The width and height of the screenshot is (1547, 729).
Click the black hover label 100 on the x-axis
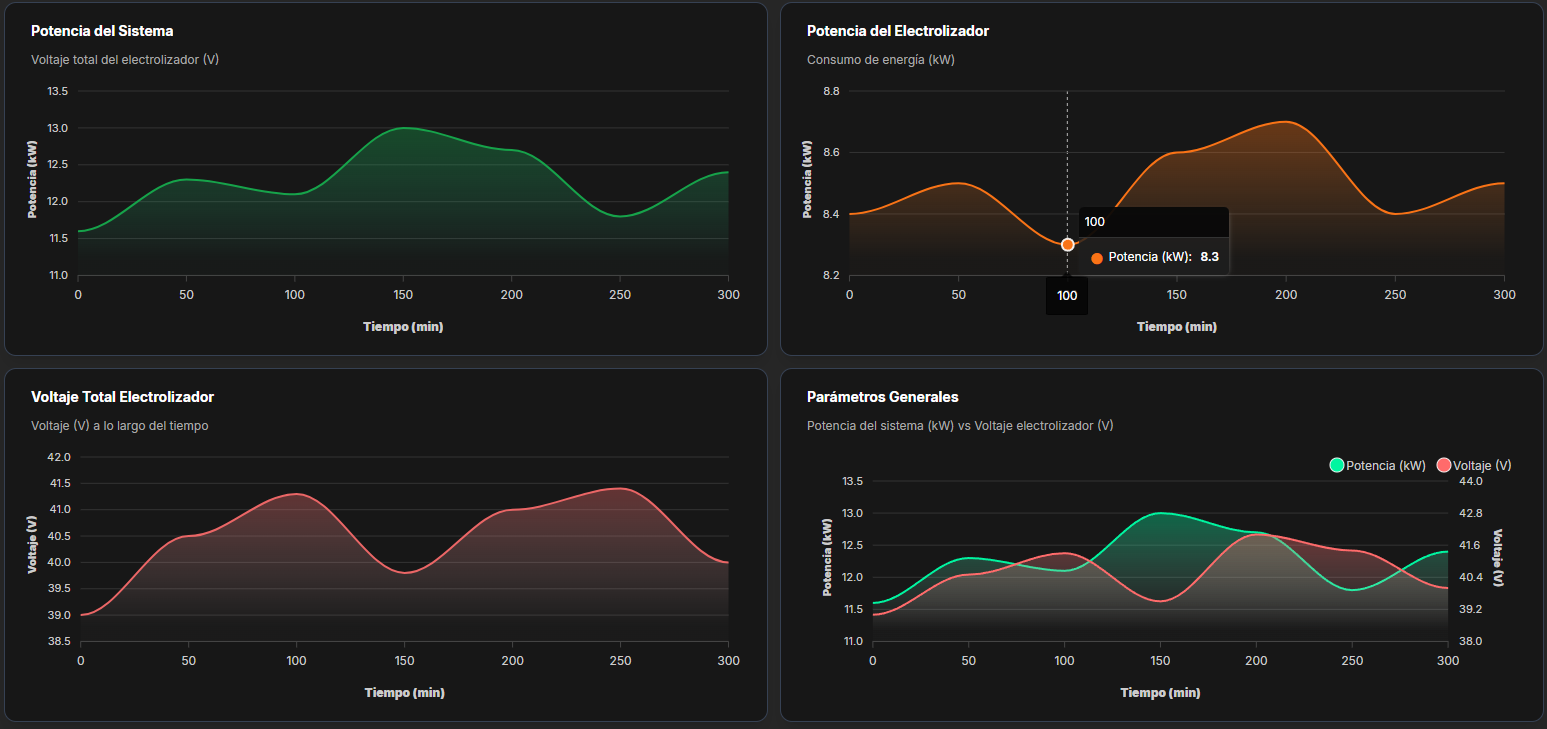(1067, 296)
